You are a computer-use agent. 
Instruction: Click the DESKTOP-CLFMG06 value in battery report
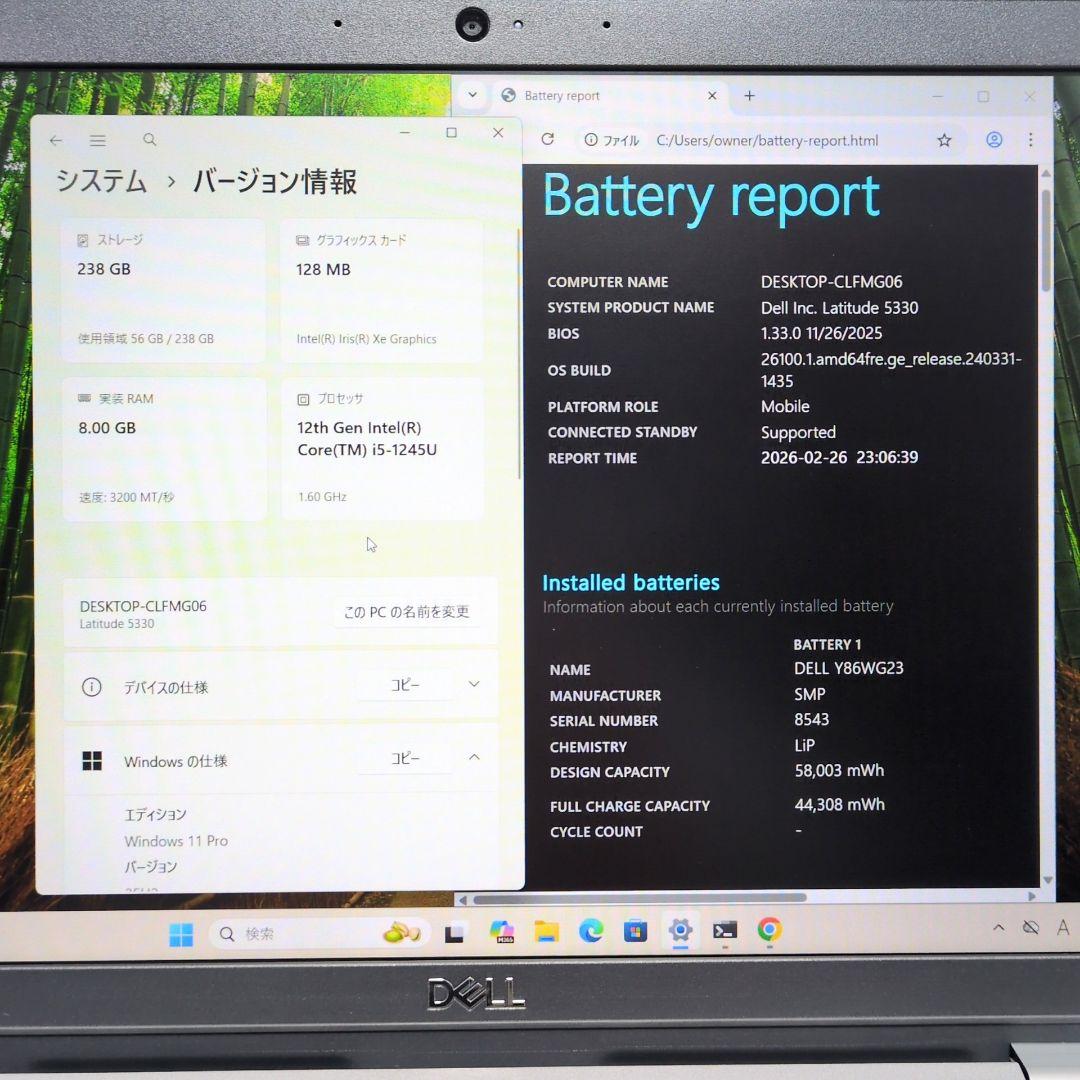(x=831, y=282)
